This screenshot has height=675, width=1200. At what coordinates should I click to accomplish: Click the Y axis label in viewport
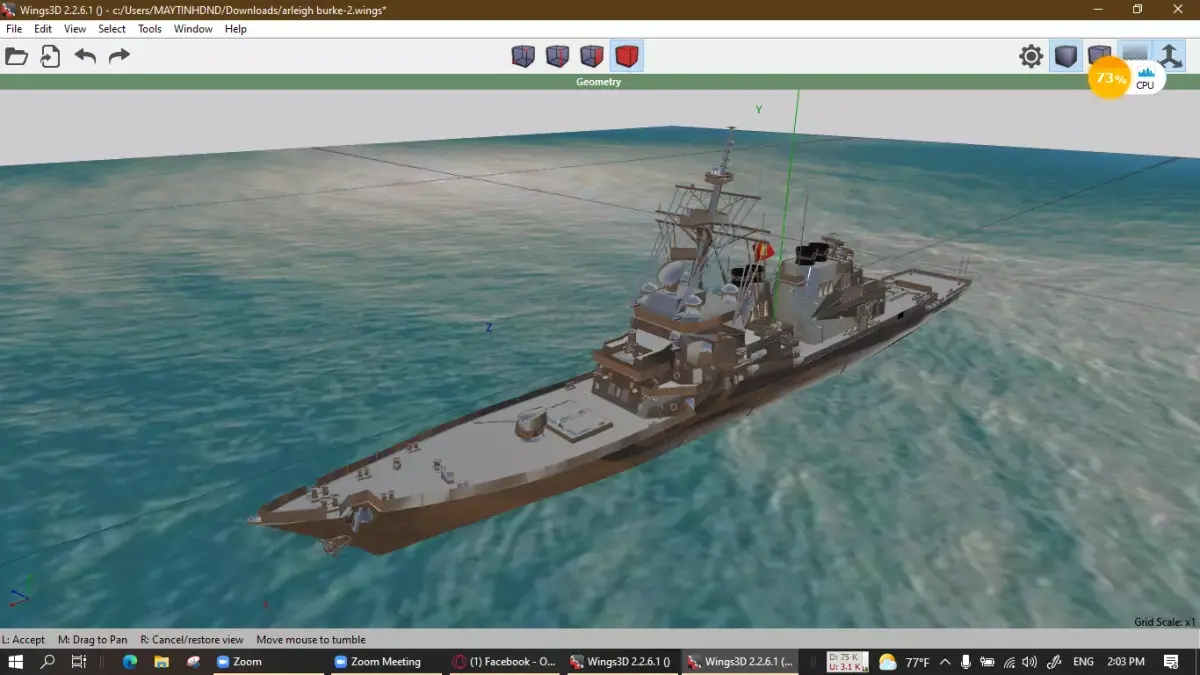759,110
